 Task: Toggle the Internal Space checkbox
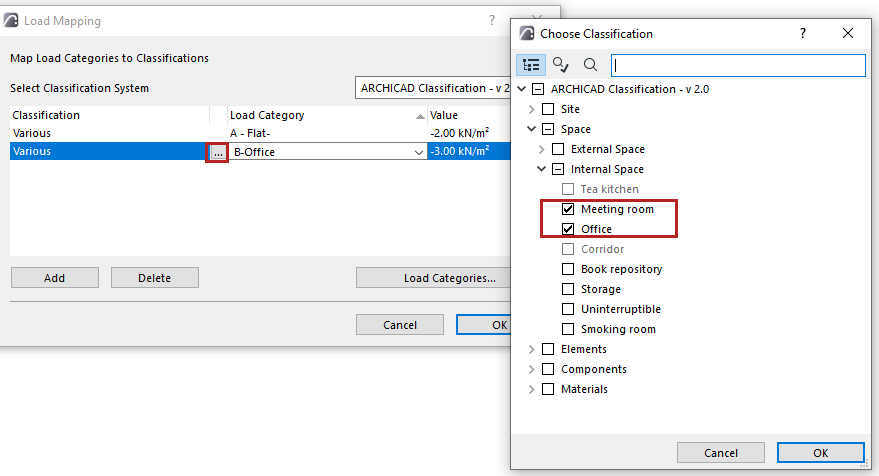[x=558, y=169]
